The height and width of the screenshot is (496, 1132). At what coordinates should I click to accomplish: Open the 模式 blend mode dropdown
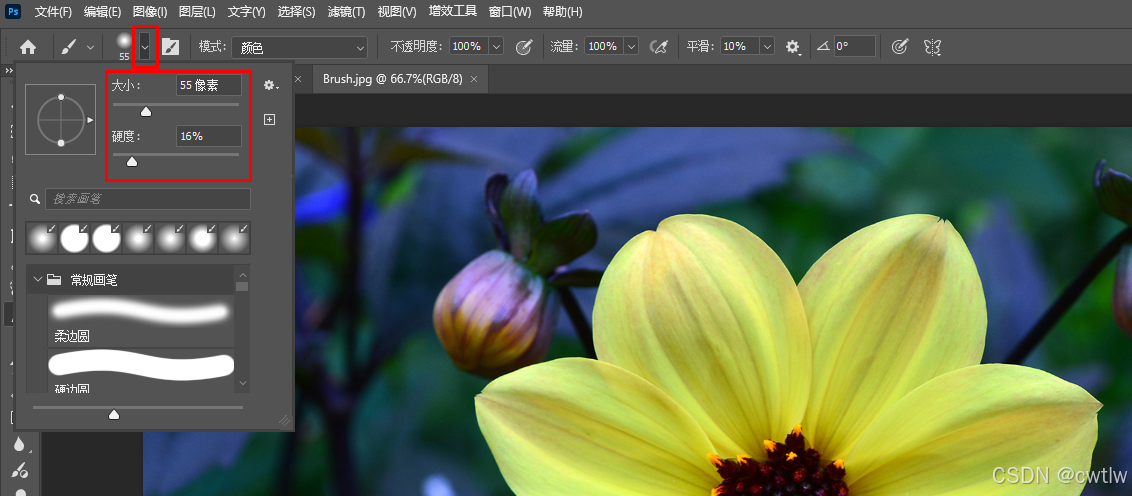tap(299, 48)
